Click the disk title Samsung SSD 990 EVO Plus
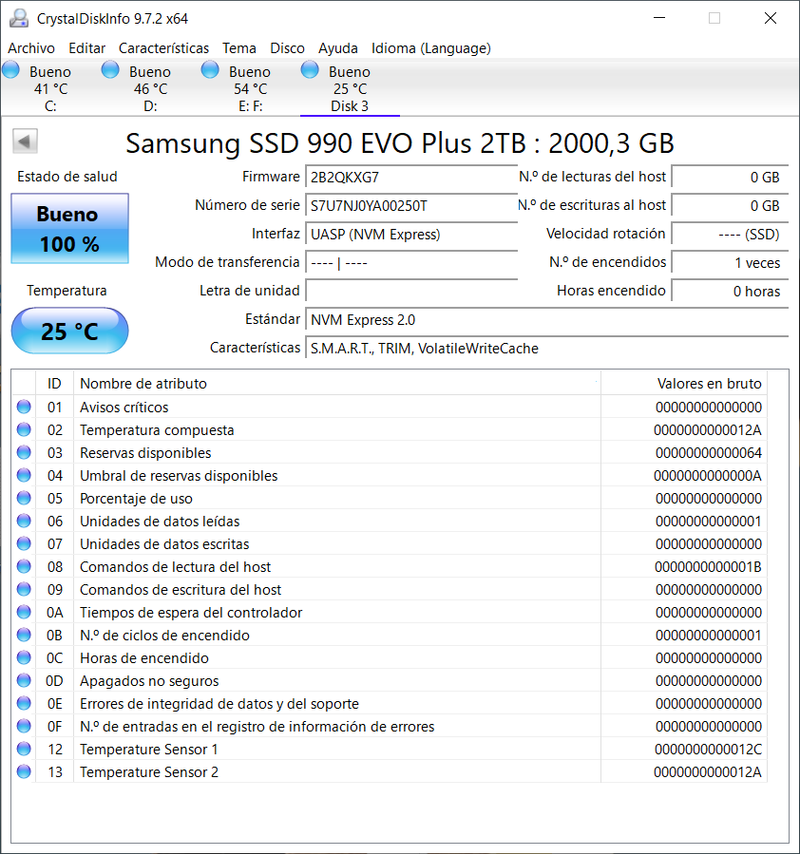The image size is (800, 854). point(400,143)
